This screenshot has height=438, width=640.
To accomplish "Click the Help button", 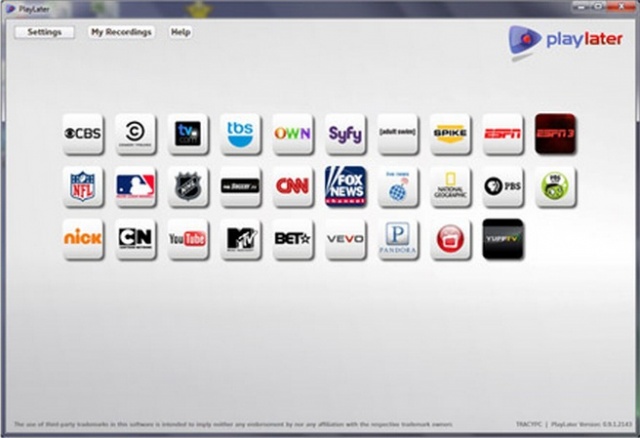I will pyautogui.click(x=180, y=32).
